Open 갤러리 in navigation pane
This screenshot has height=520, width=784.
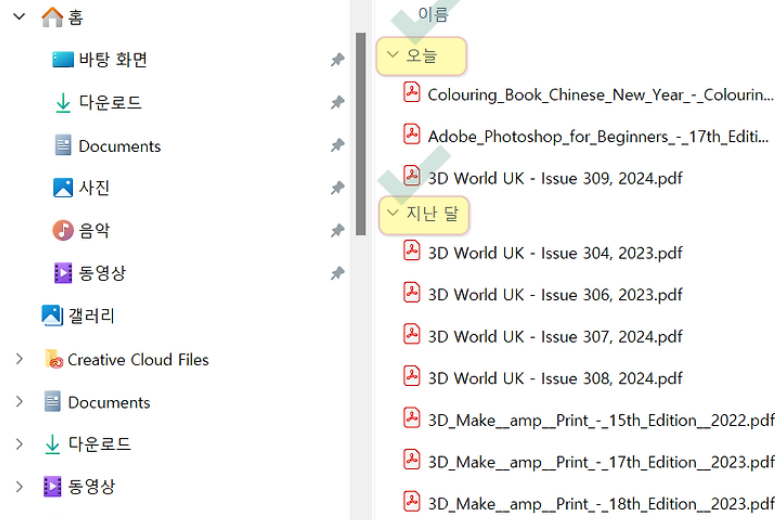tap(91, 316)
